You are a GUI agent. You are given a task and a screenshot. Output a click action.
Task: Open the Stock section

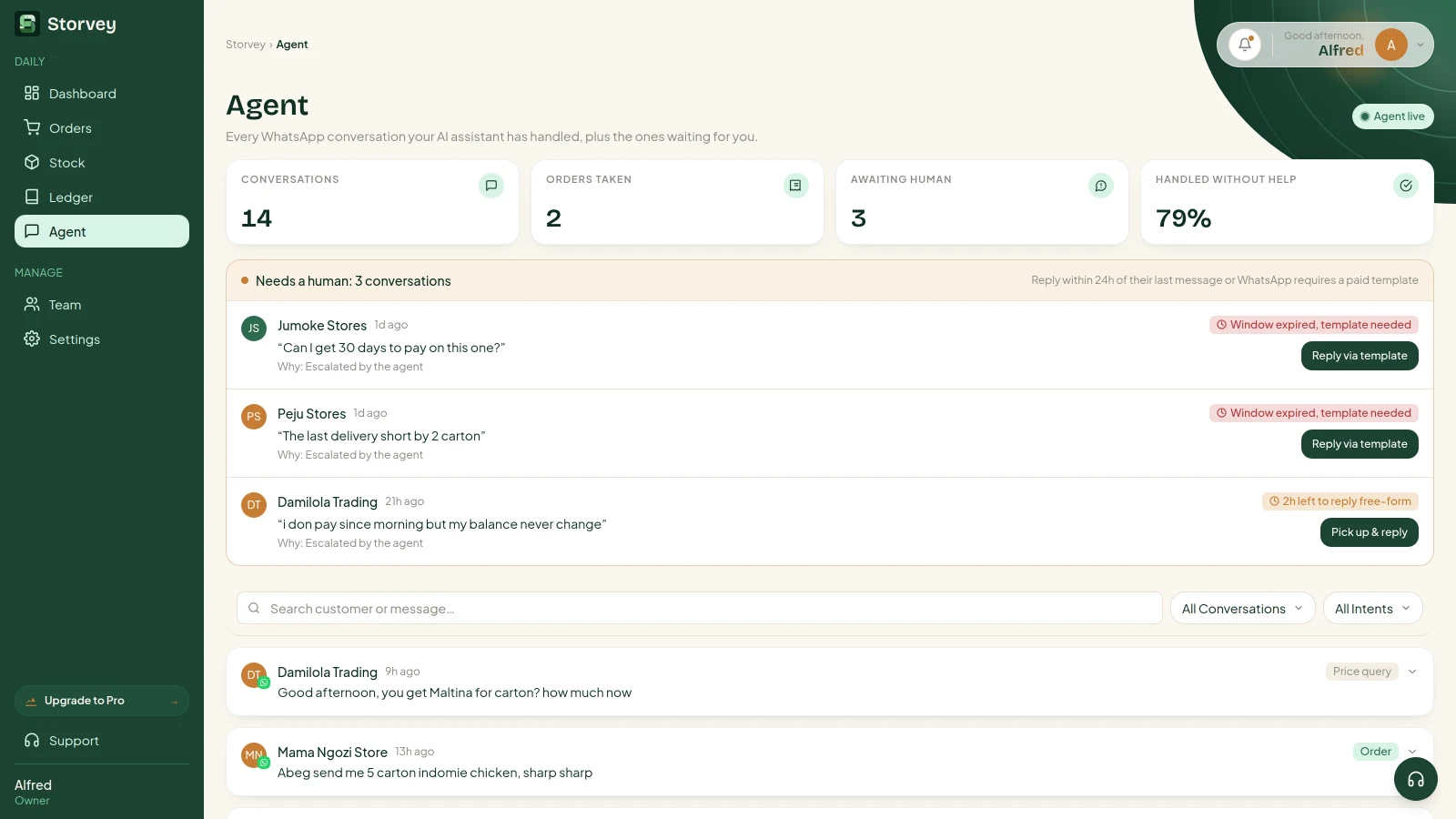click(x=102, y=163)
